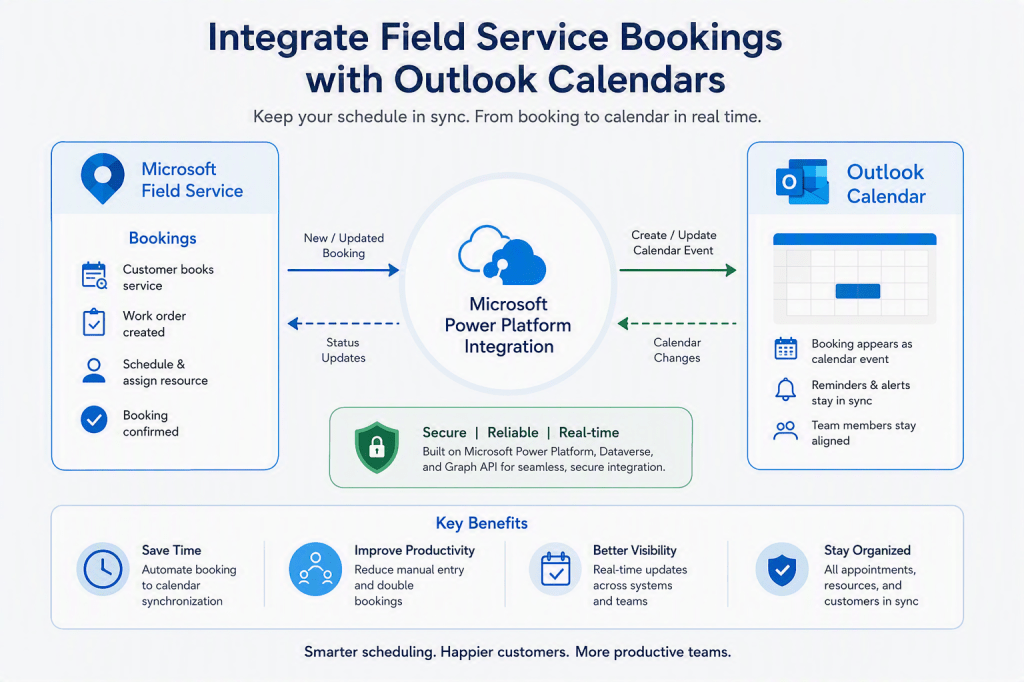Click 'All appointments, resources, and customers in sync' text
Screen dimensions: 1024x682
pos(871,585)
